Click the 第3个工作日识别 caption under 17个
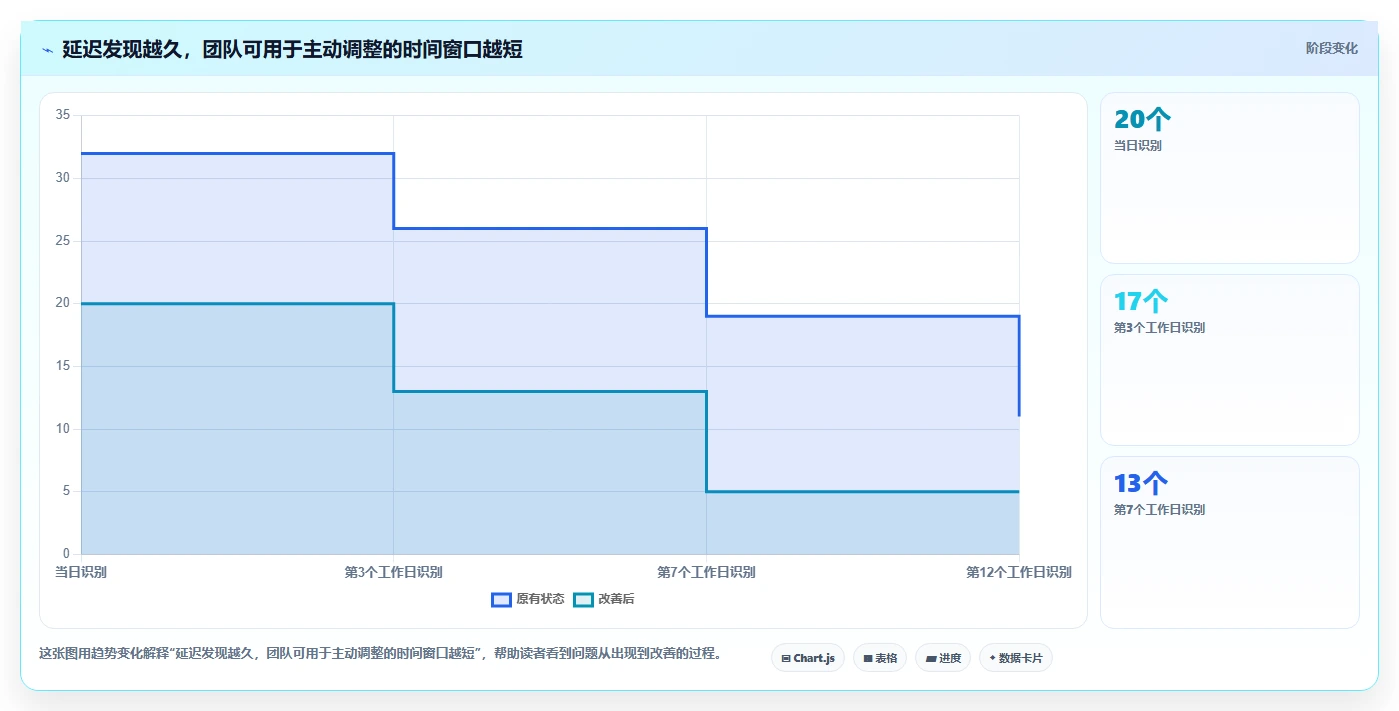The image size is (1399, 711). 1159,327
